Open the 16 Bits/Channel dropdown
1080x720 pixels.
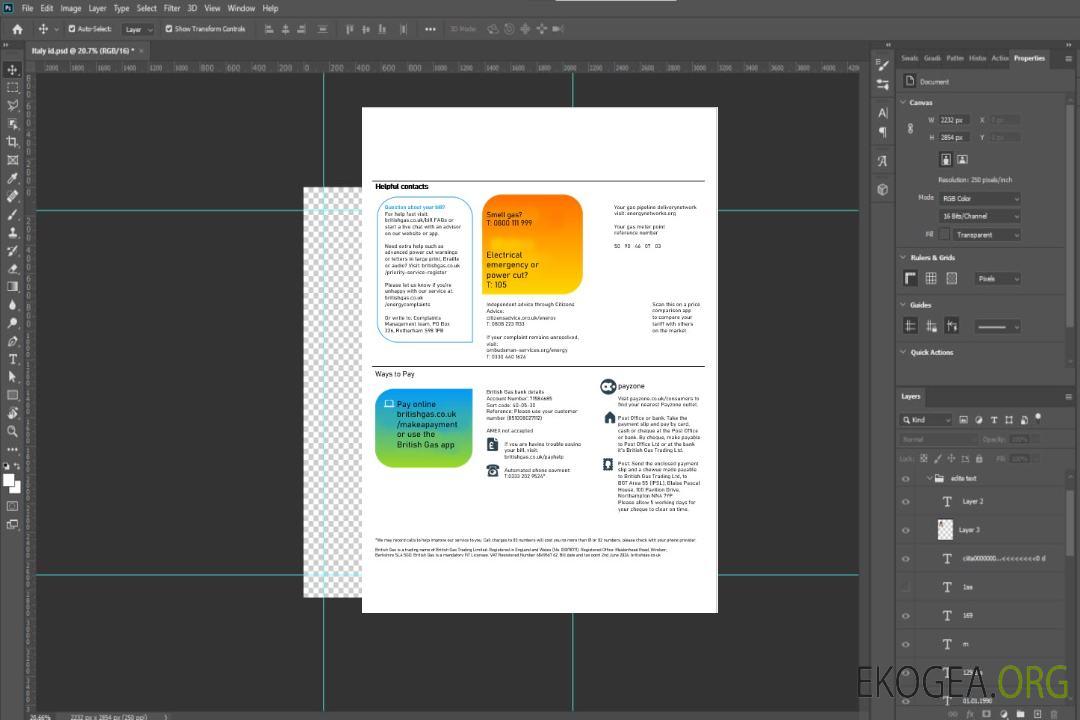point(979,216)
